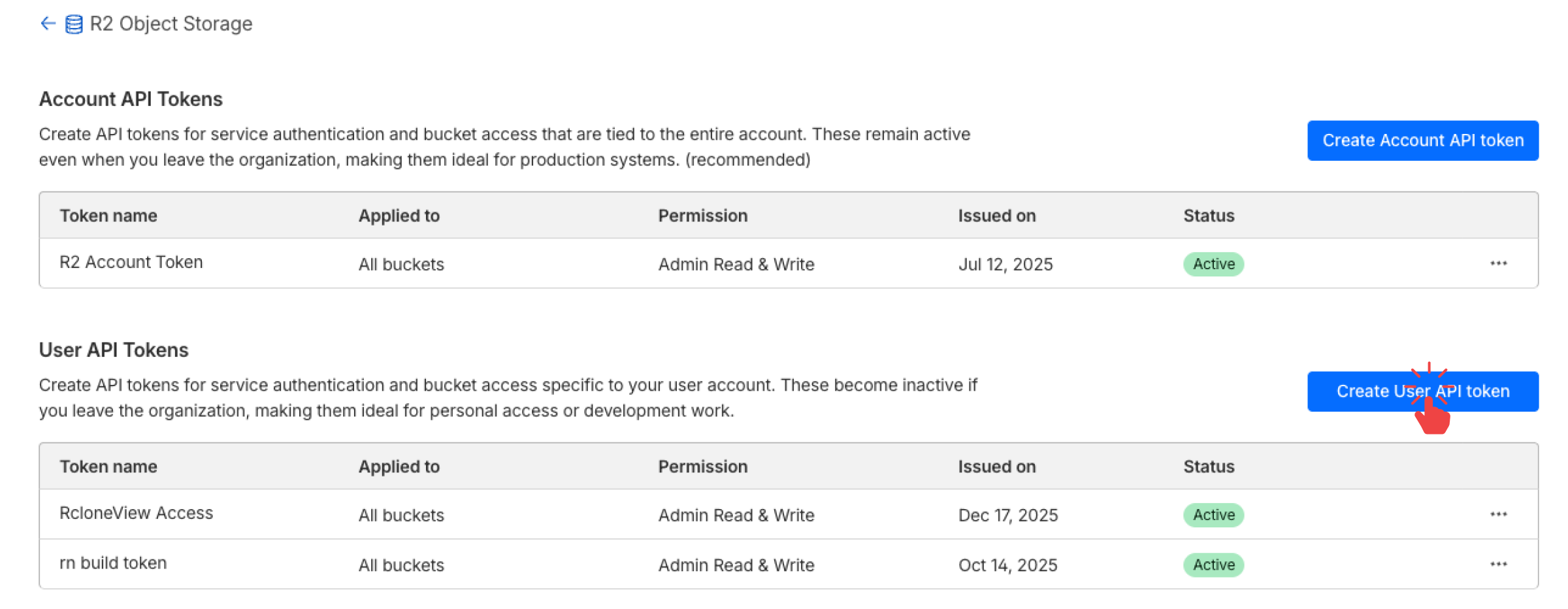Open options menu for rn build token
This screenshot has height=609, width=1568.
click(x=1498, y=563)
